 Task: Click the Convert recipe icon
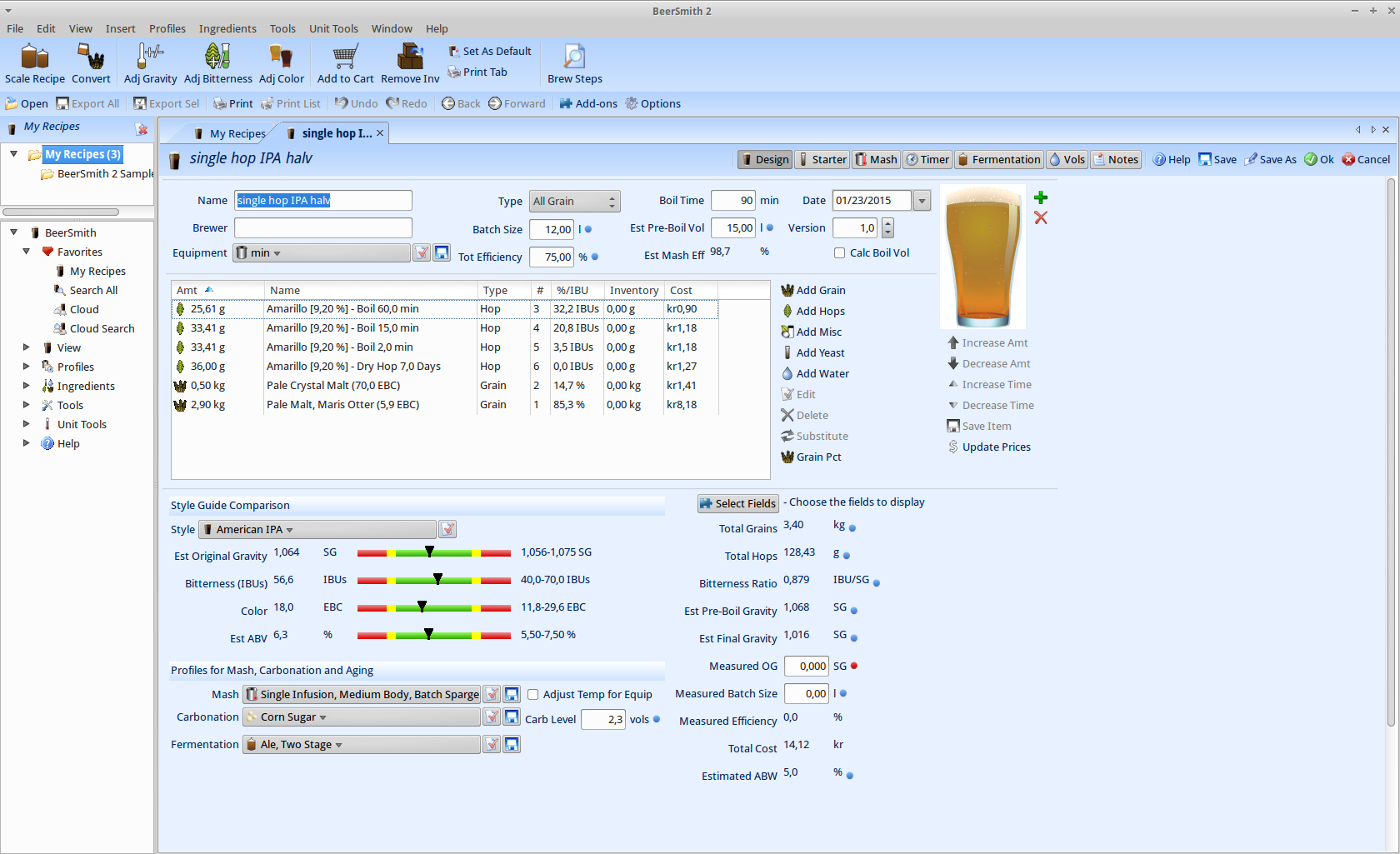[x=91, y=64]
